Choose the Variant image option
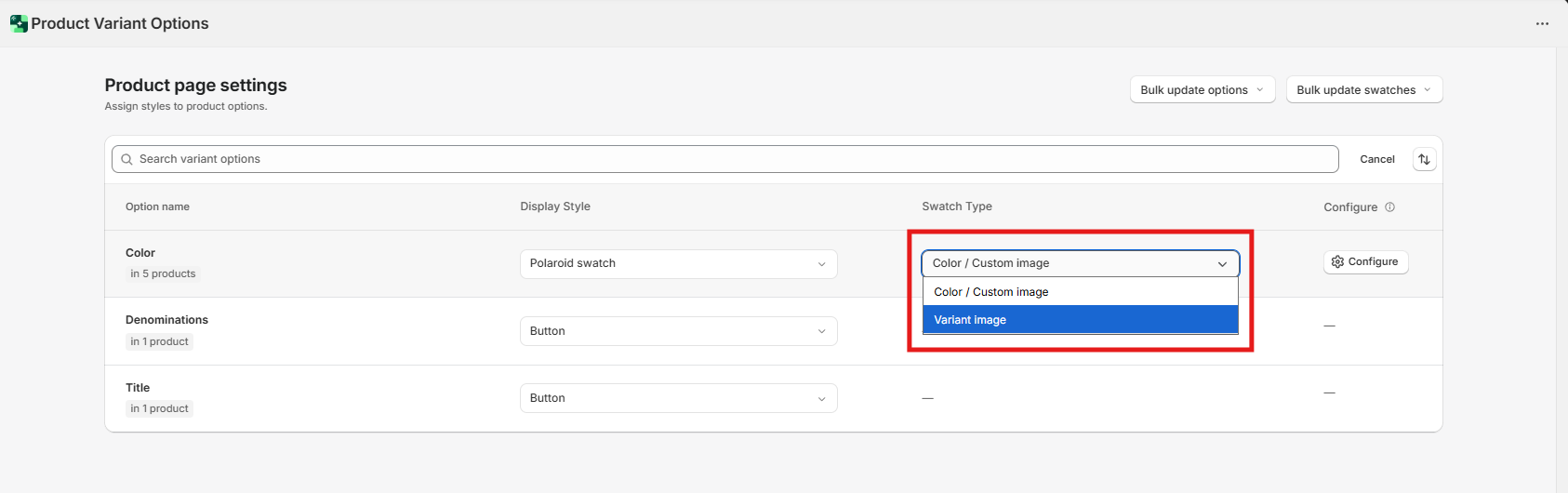This screenshot has height=493, width=1568. 1080,320
